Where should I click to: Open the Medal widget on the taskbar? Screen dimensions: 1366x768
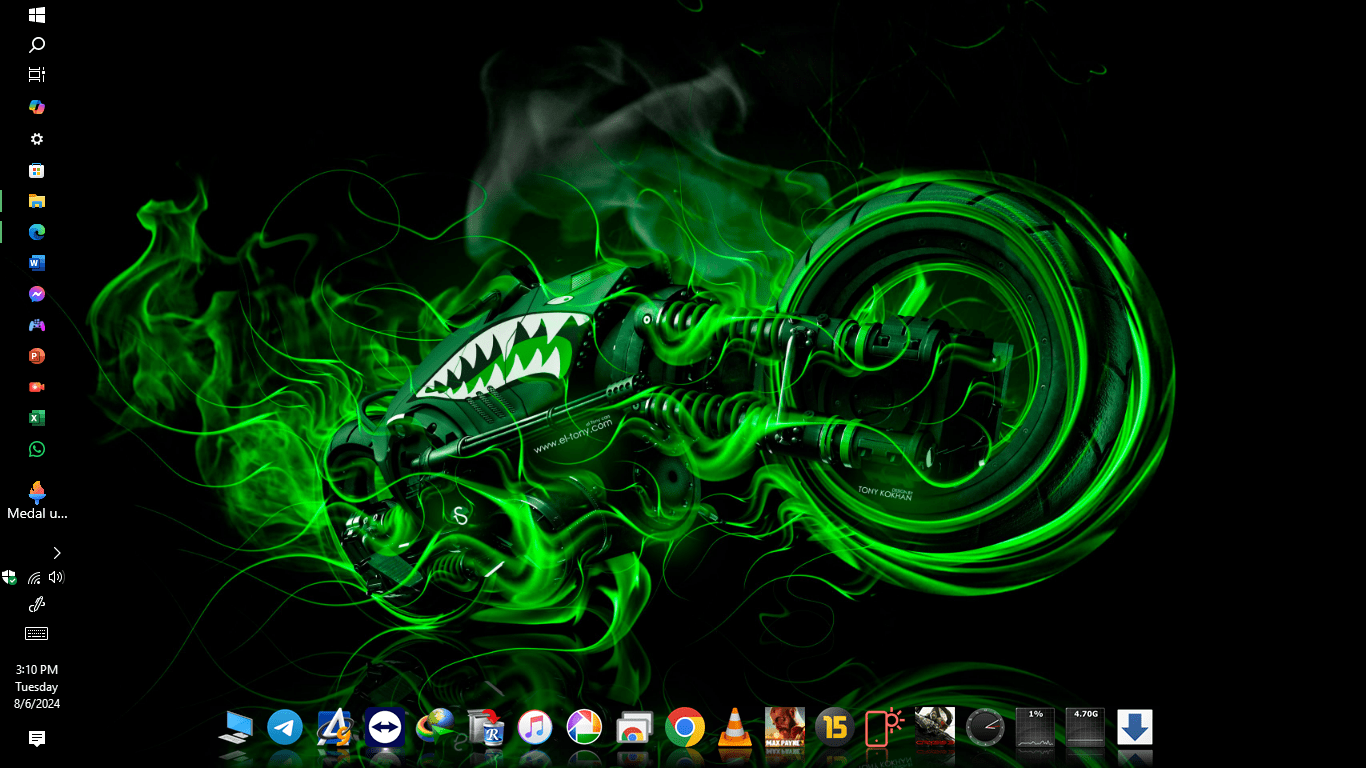tap(37, 501)
